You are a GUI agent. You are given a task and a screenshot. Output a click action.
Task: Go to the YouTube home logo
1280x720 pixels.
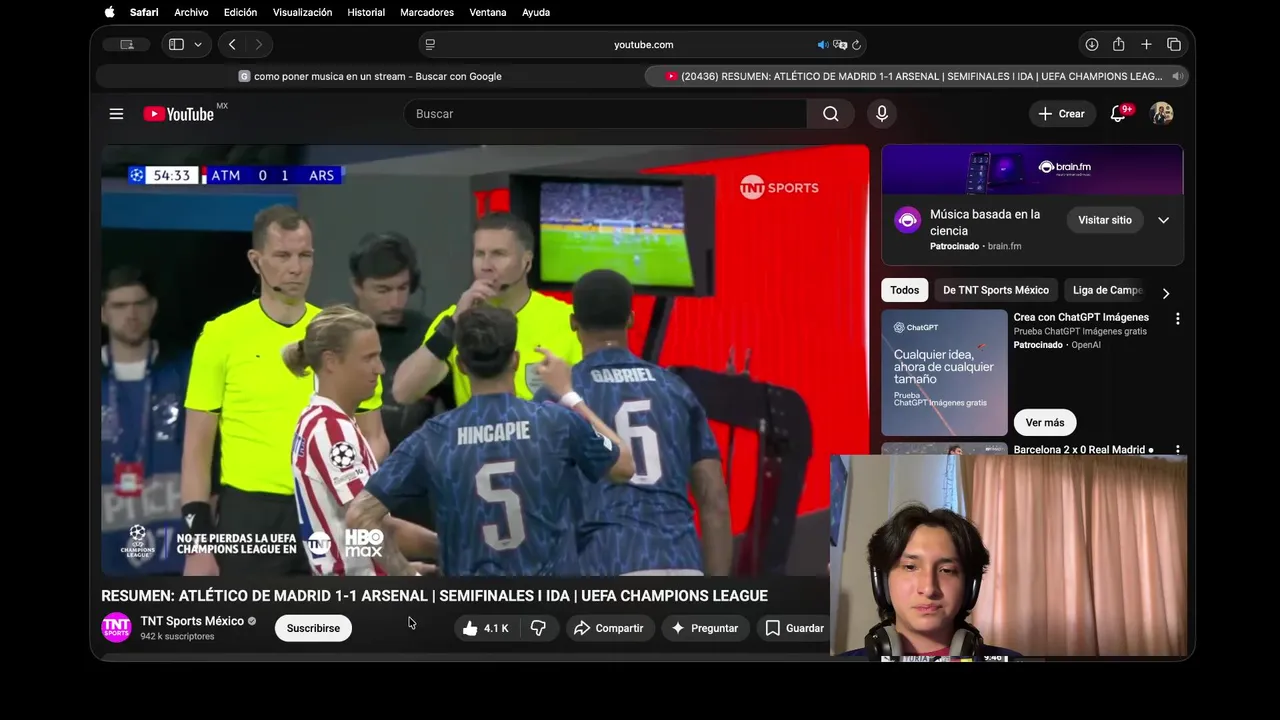point(179,114)
